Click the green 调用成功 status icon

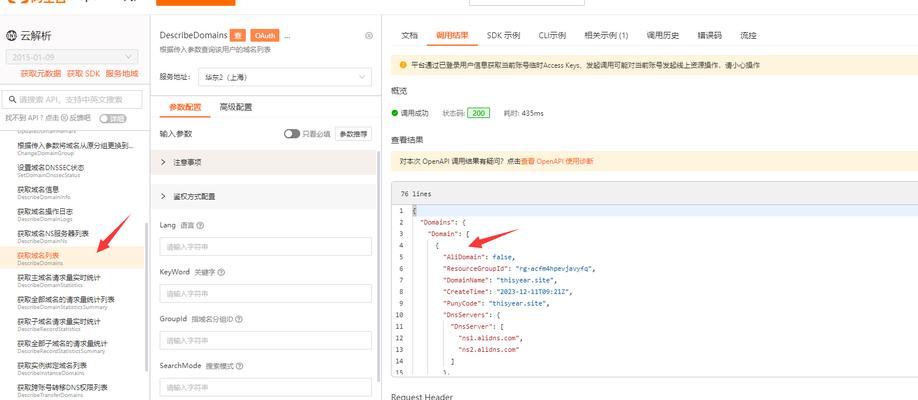pos(395,113)
